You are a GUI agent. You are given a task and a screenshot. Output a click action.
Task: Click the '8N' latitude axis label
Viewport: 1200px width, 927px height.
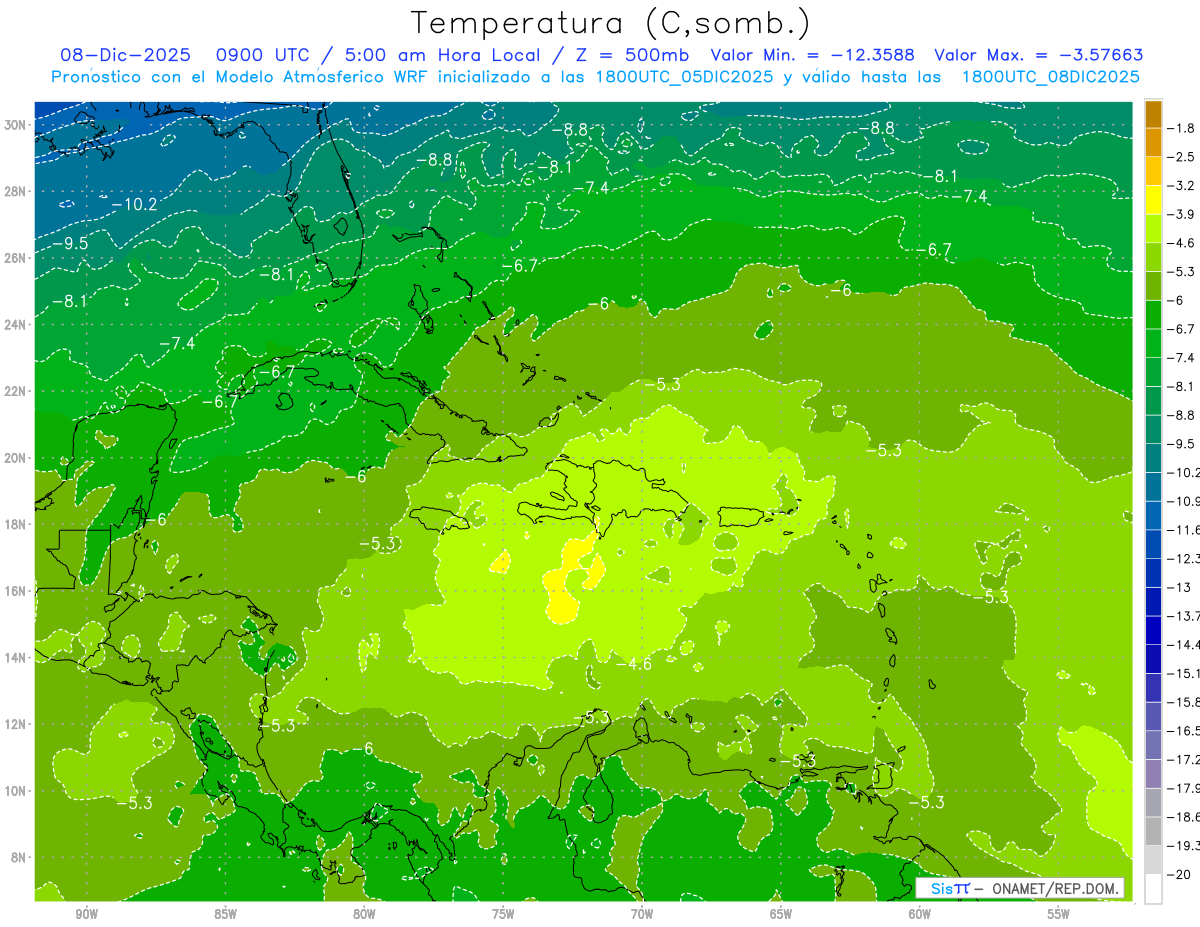19,857
